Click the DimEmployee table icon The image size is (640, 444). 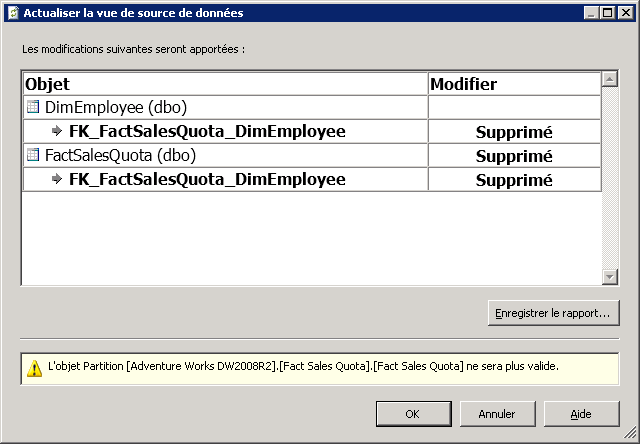coord(33,107)
